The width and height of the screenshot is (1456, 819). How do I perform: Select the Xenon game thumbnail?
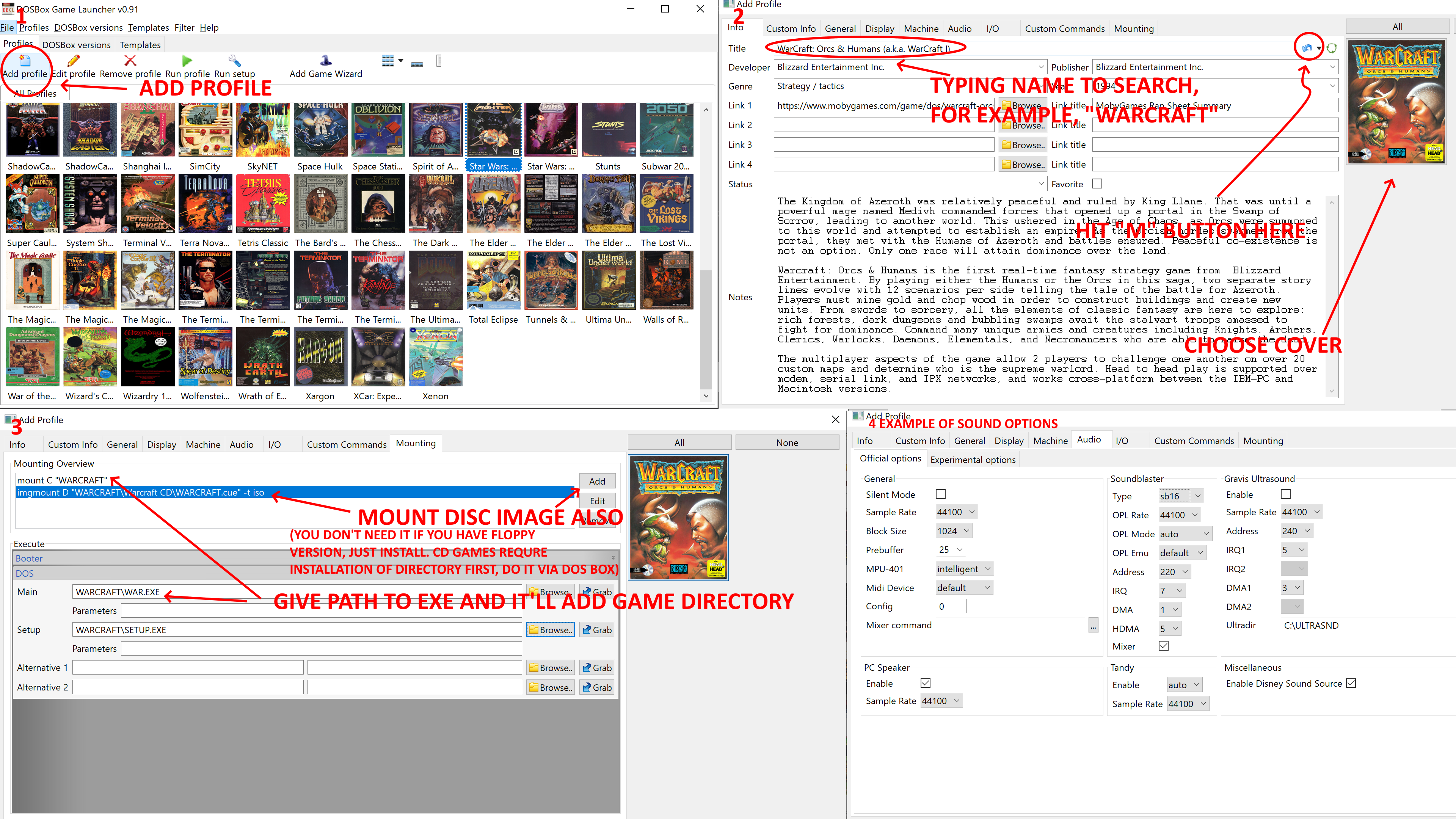[435, 357]
